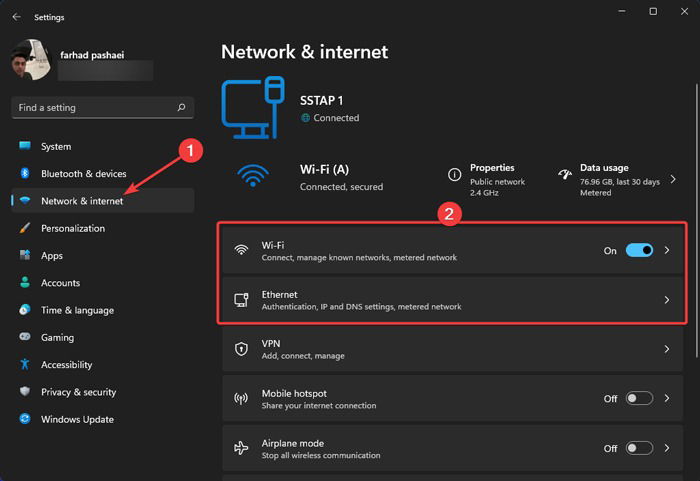Open the Bluetooth & devices icon
700x481 pixels.
coord(25,173)
